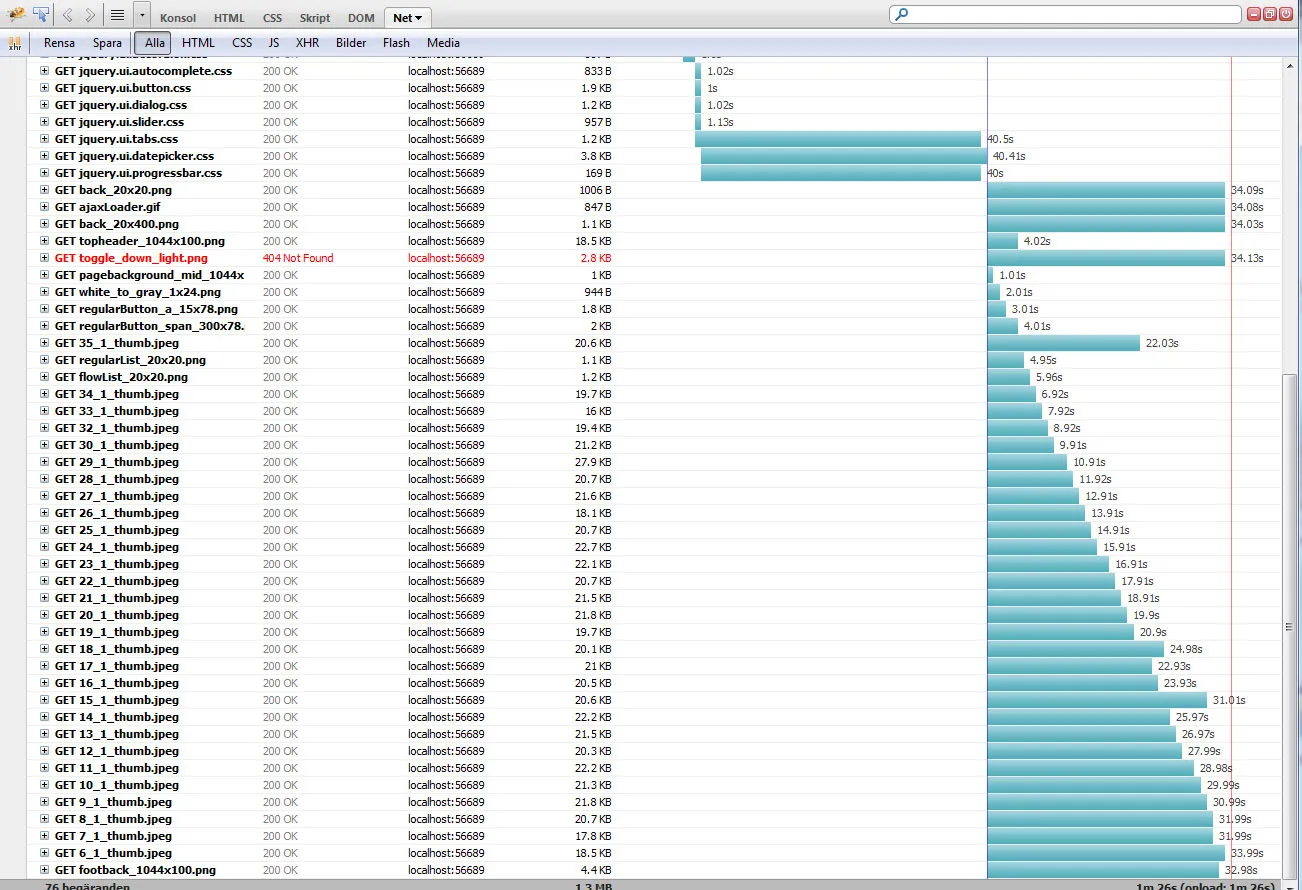Expand the toggle_down_light.png 404 request row
The height and width of the screenshot is (890, 1302).
(44, 258)
